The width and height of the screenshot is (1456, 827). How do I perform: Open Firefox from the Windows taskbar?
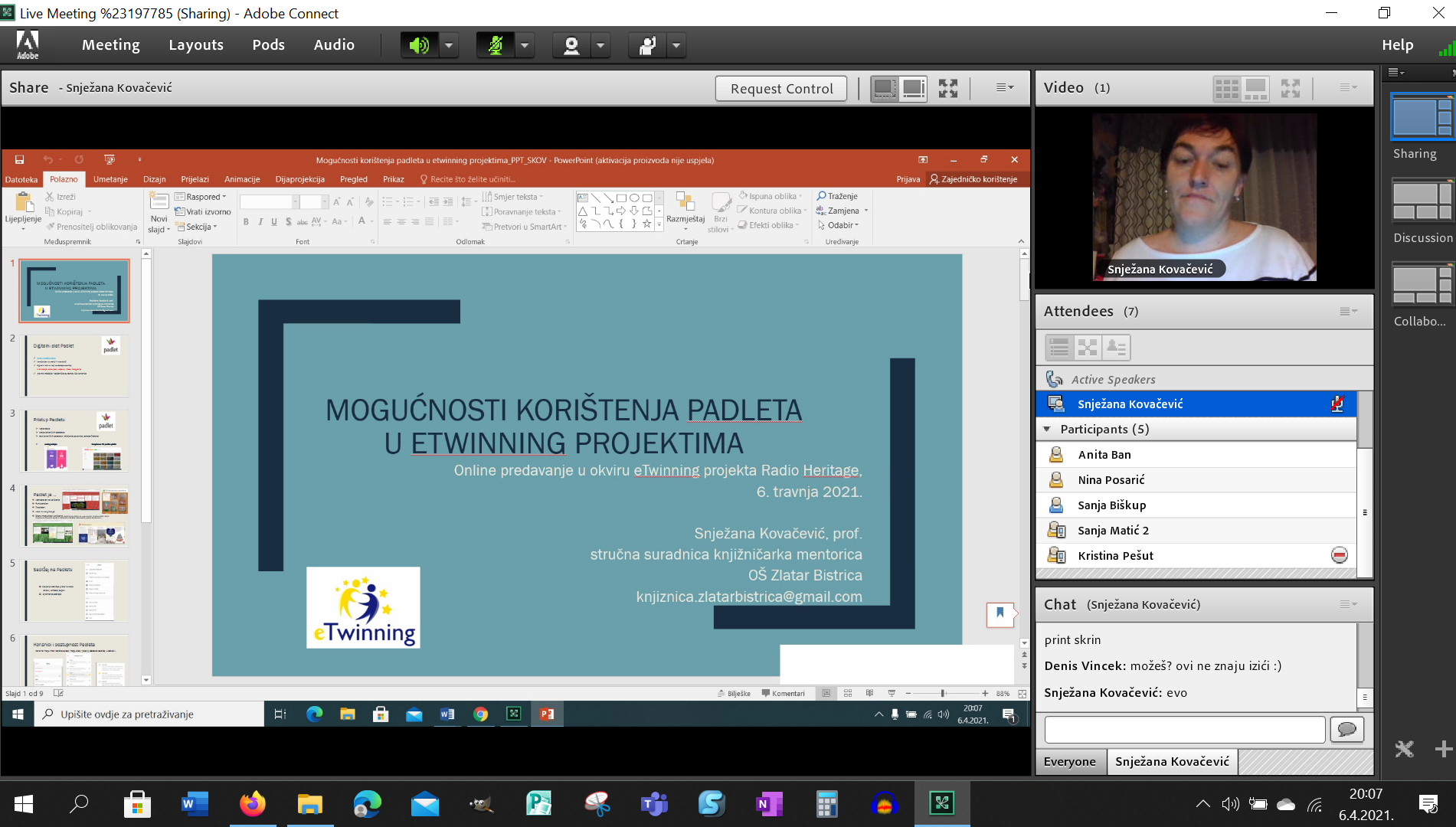[252, 804]
